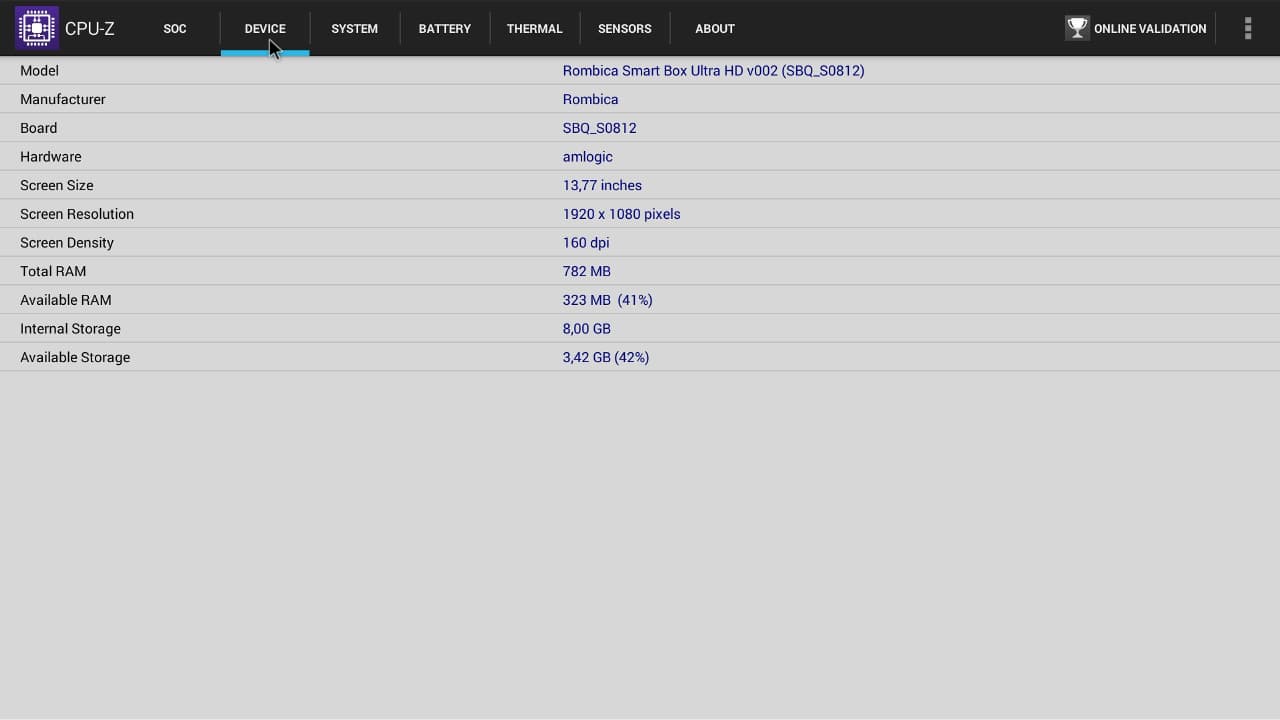This screenshot has width=1280, height=720.
Task: Select the Manufacturer row label
Action: 63,99
